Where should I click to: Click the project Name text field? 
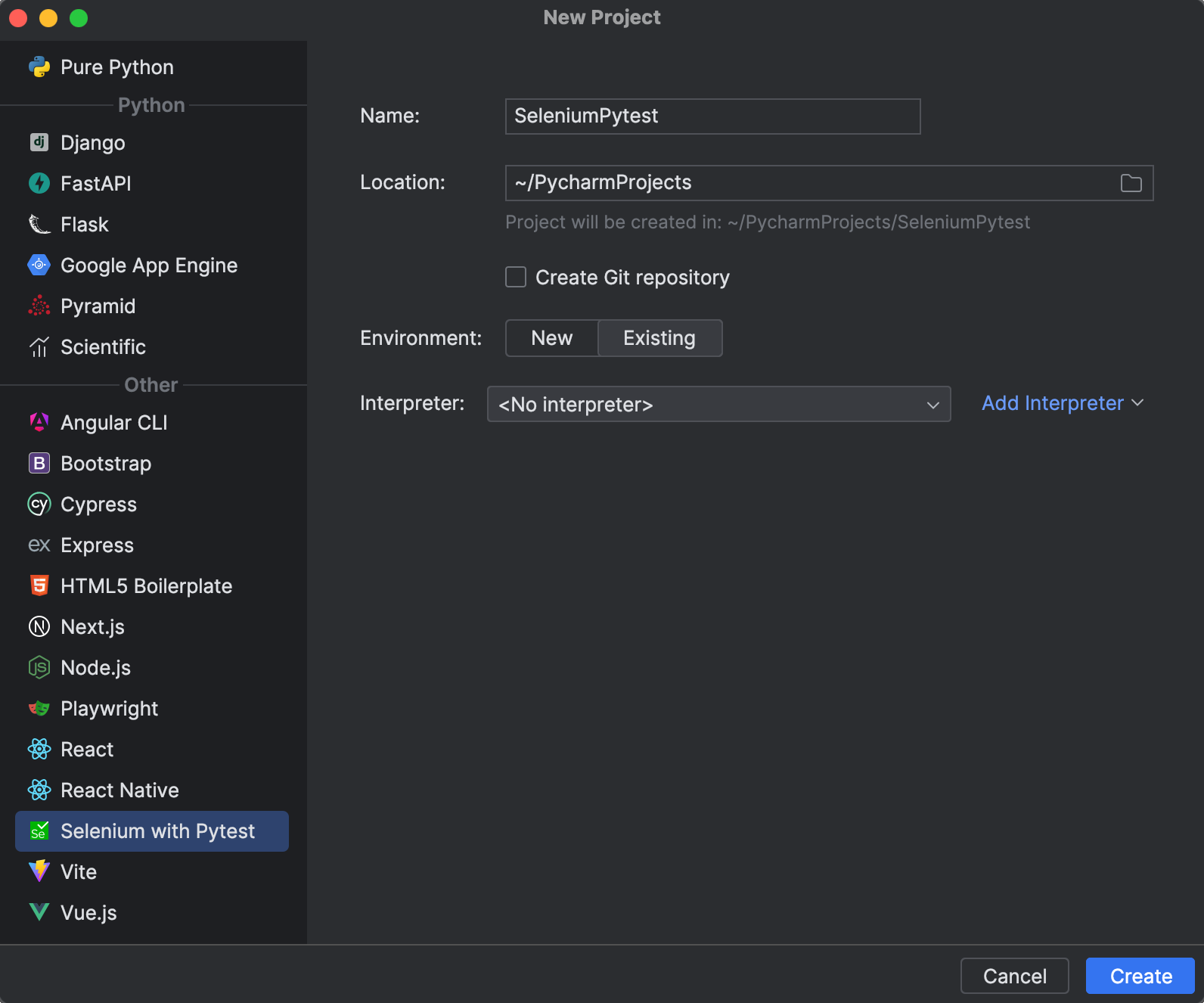pos(712,116)
